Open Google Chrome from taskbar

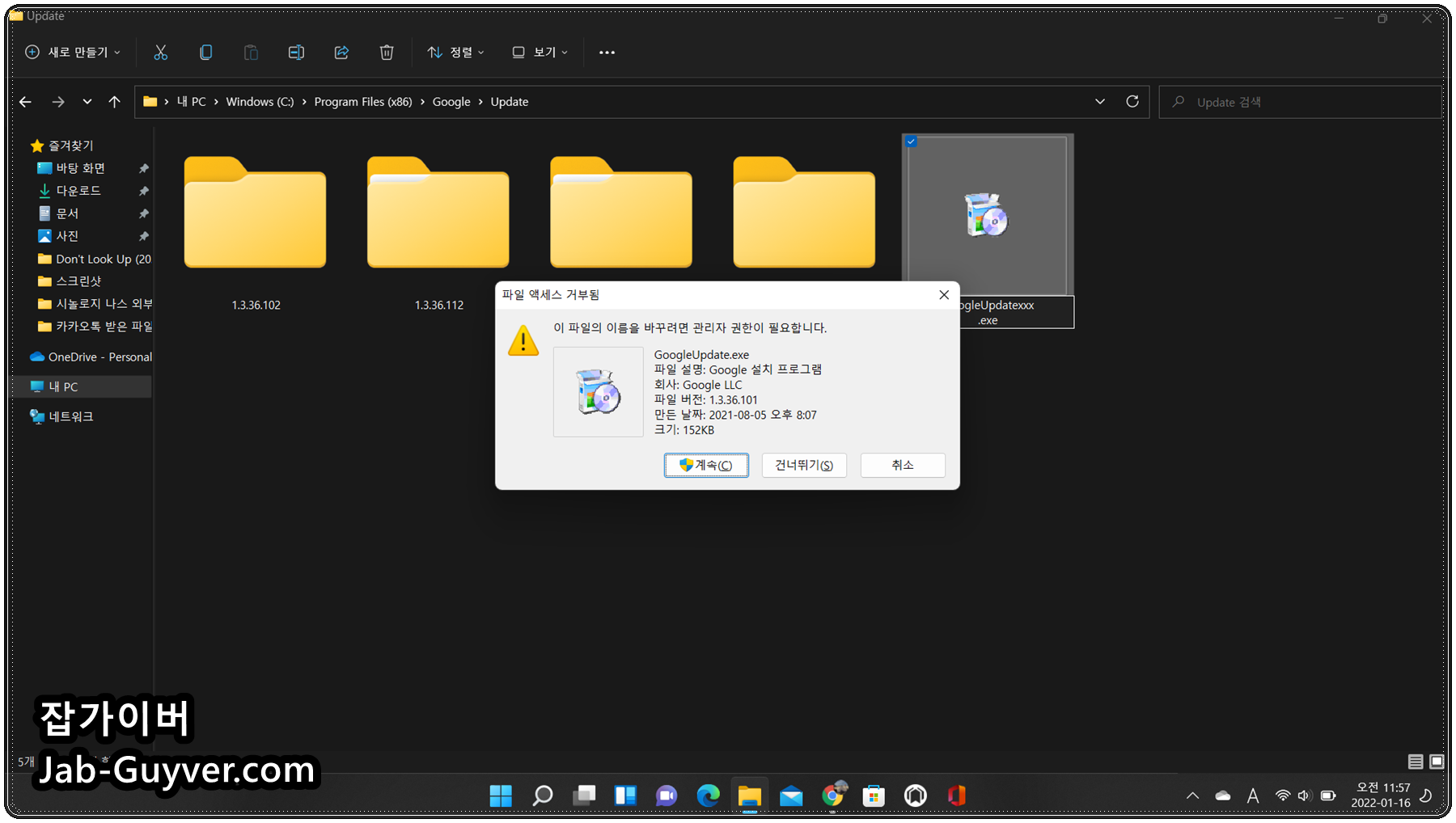click(x=832, y=796)
